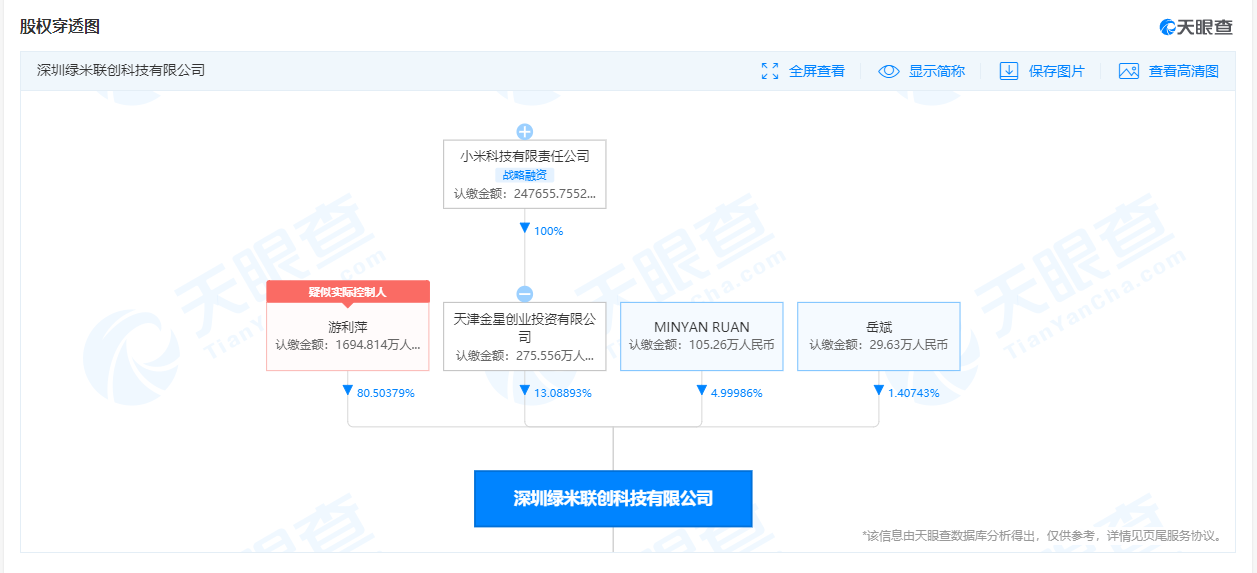Click the company name in the chart header bar
The height and width of the screenshot is (573, 1257).
pyautogui.click(x=121, y=71)
